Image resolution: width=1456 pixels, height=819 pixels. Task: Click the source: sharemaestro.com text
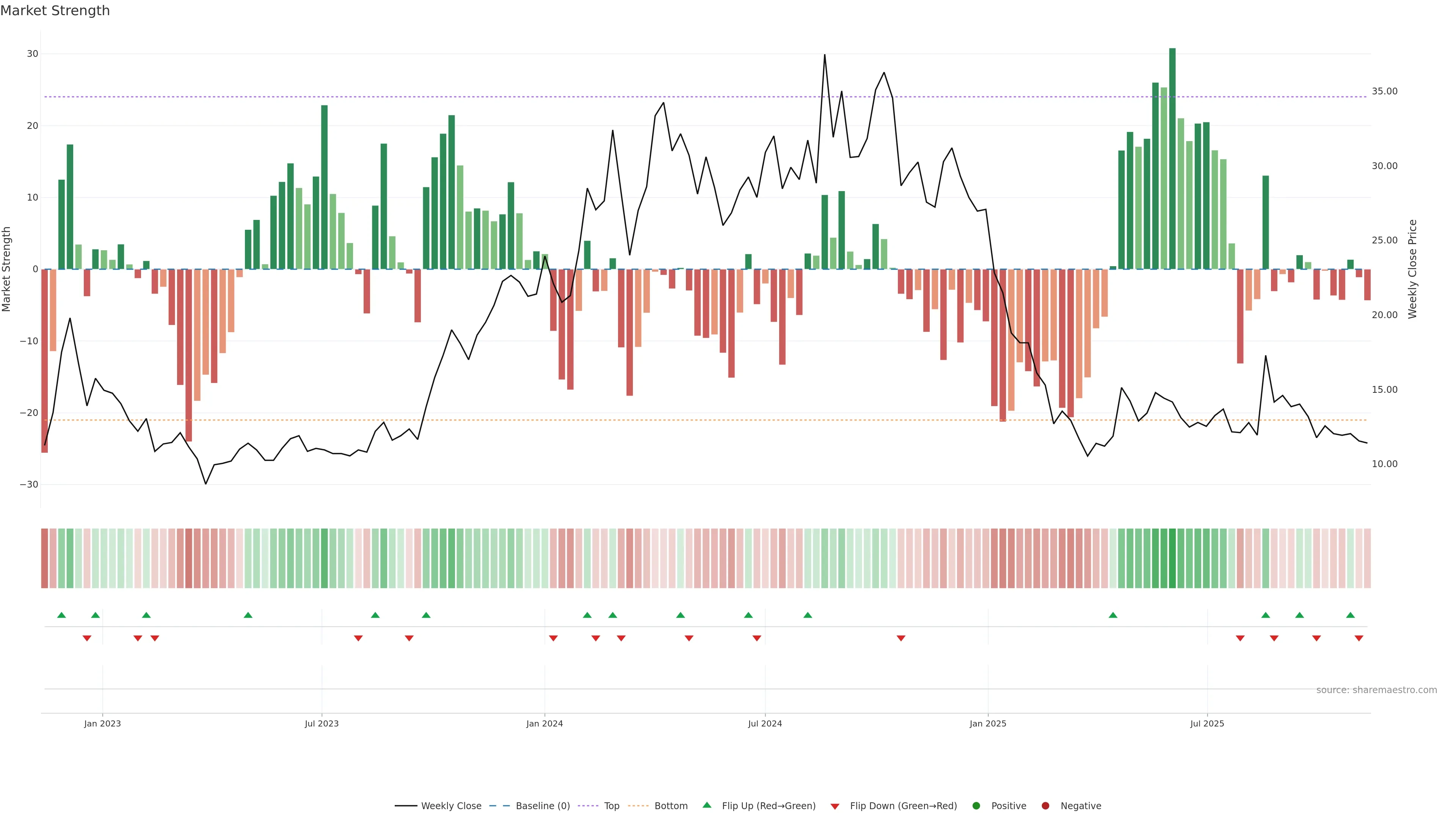[x=1376, y=690]
